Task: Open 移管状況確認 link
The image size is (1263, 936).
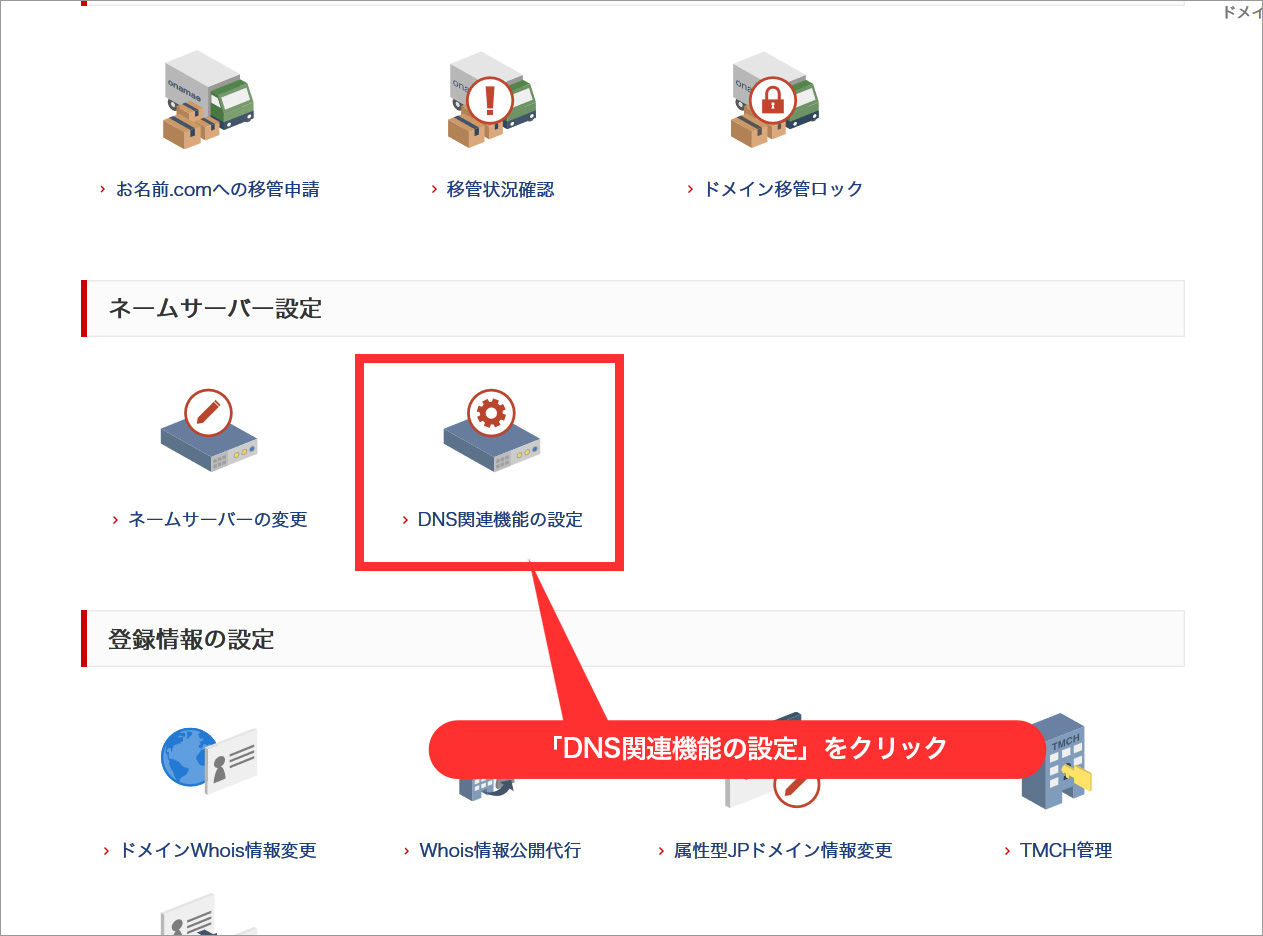Action: pyautogui.click(x=500, y=189)
